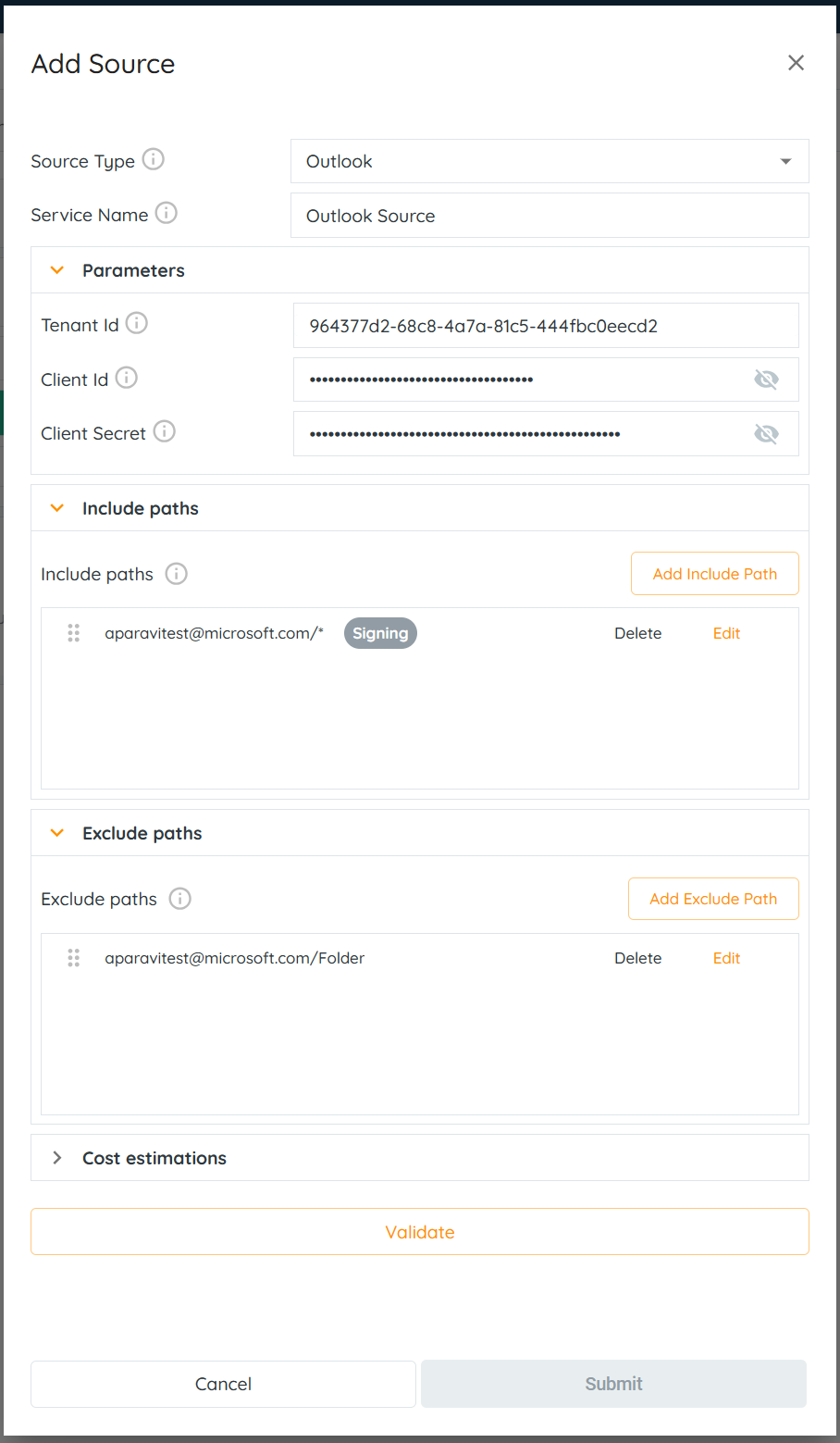Click the Client Secret info icon

pos(165,431)
